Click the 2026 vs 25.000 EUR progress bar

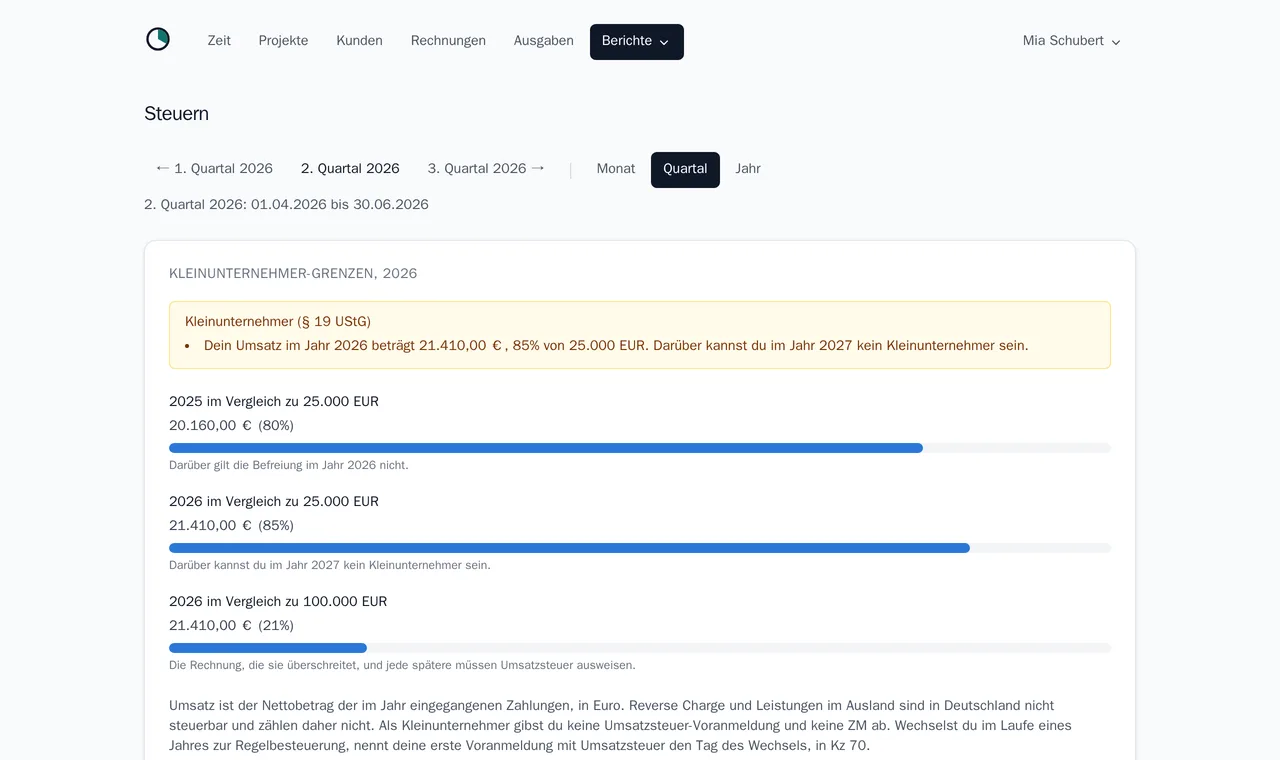click(640, 548)
